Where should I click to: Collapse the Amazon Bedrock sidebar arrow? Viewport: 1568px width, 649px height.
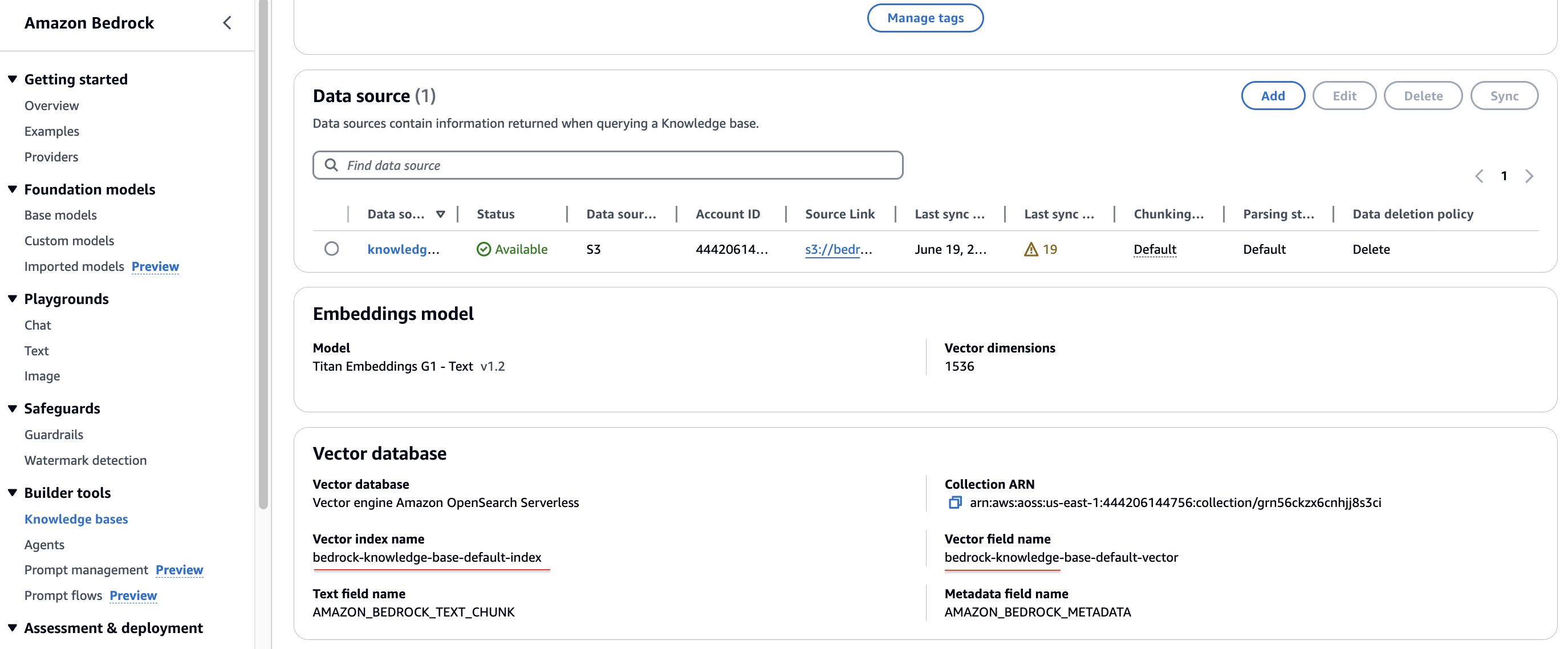tap(227, 23)
